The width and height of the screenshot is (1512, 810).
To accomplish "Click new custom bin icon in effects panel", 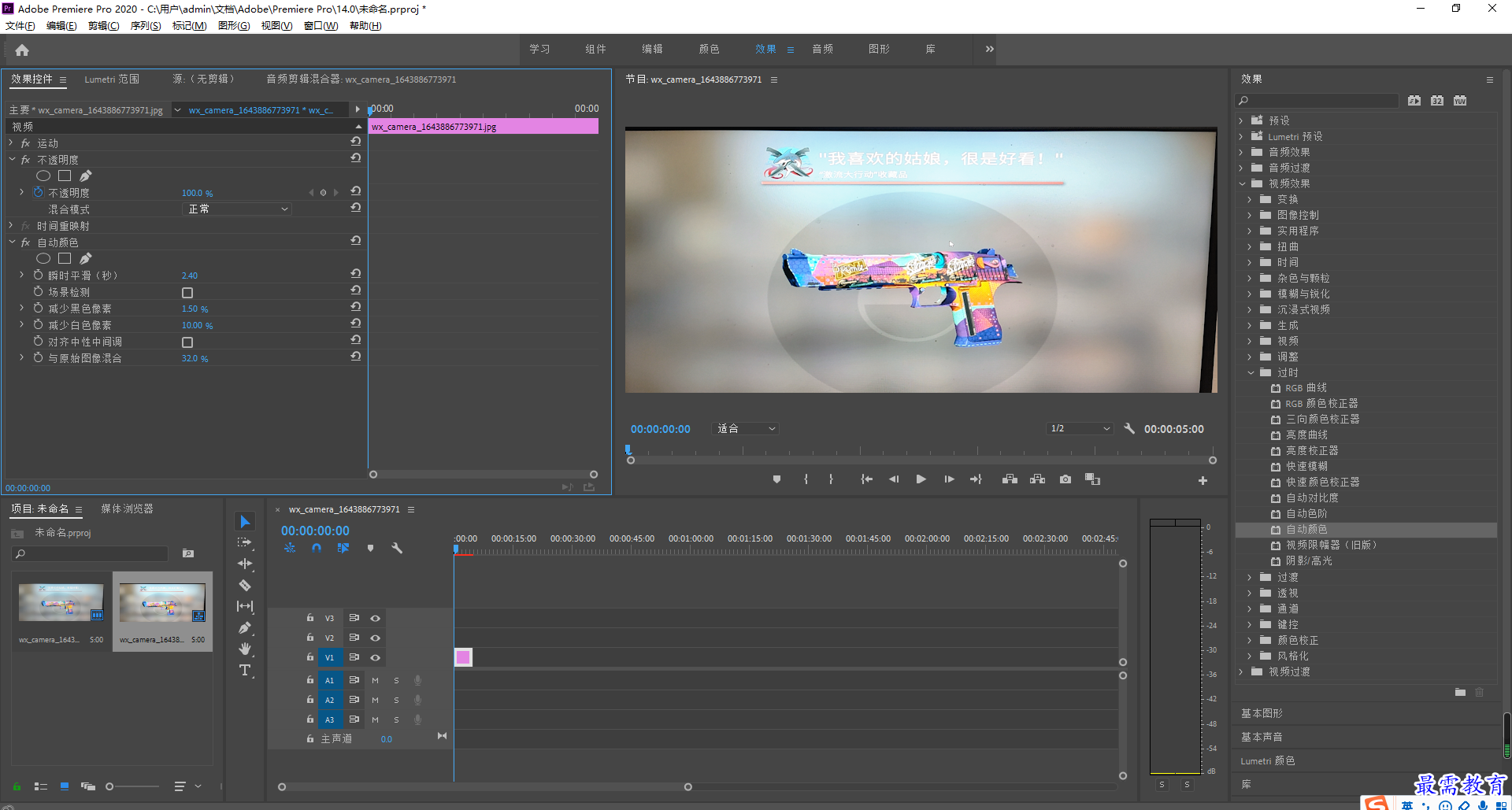I will click(x=1460, y=693).
